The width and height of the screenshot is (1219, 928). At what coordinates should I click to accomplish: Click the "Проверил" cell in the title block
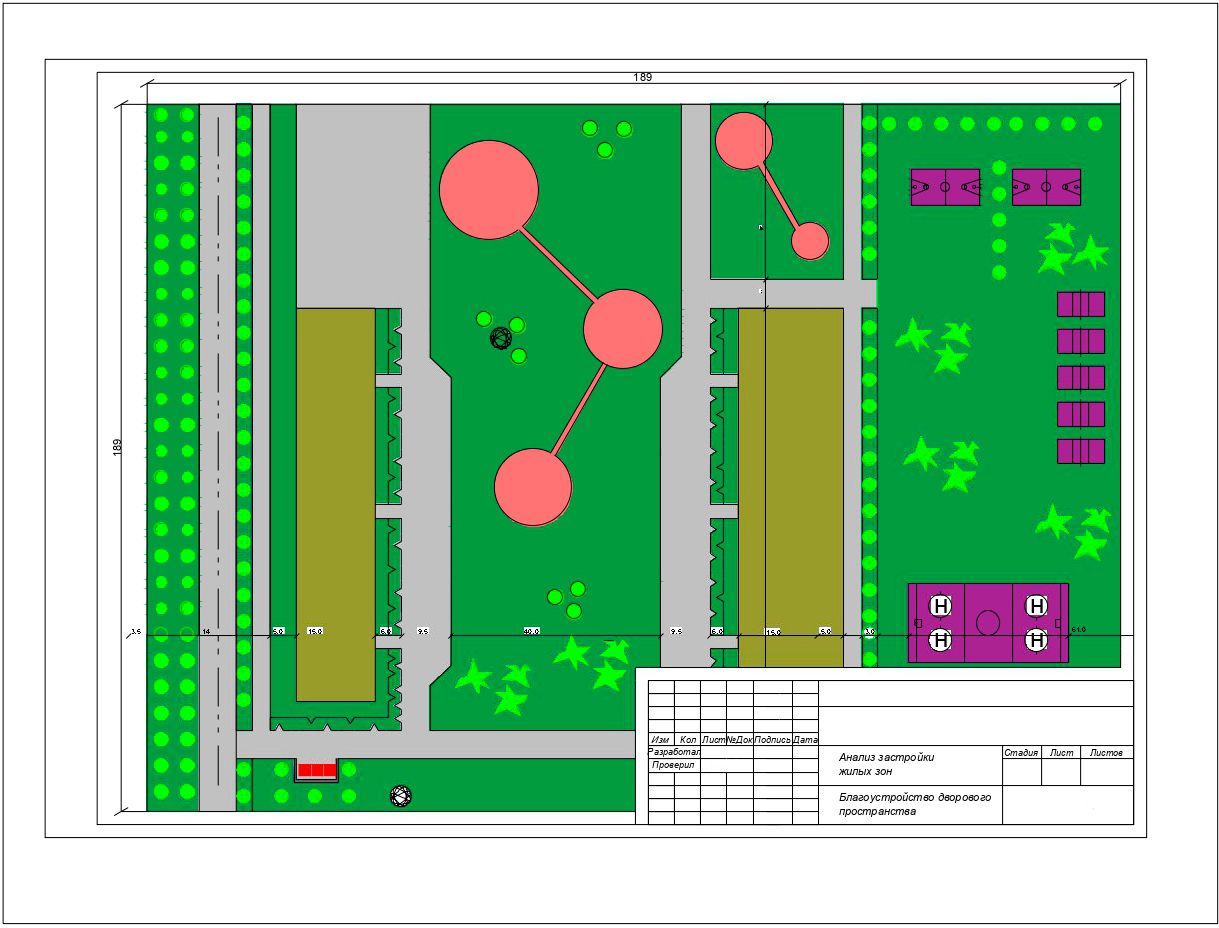675,765
